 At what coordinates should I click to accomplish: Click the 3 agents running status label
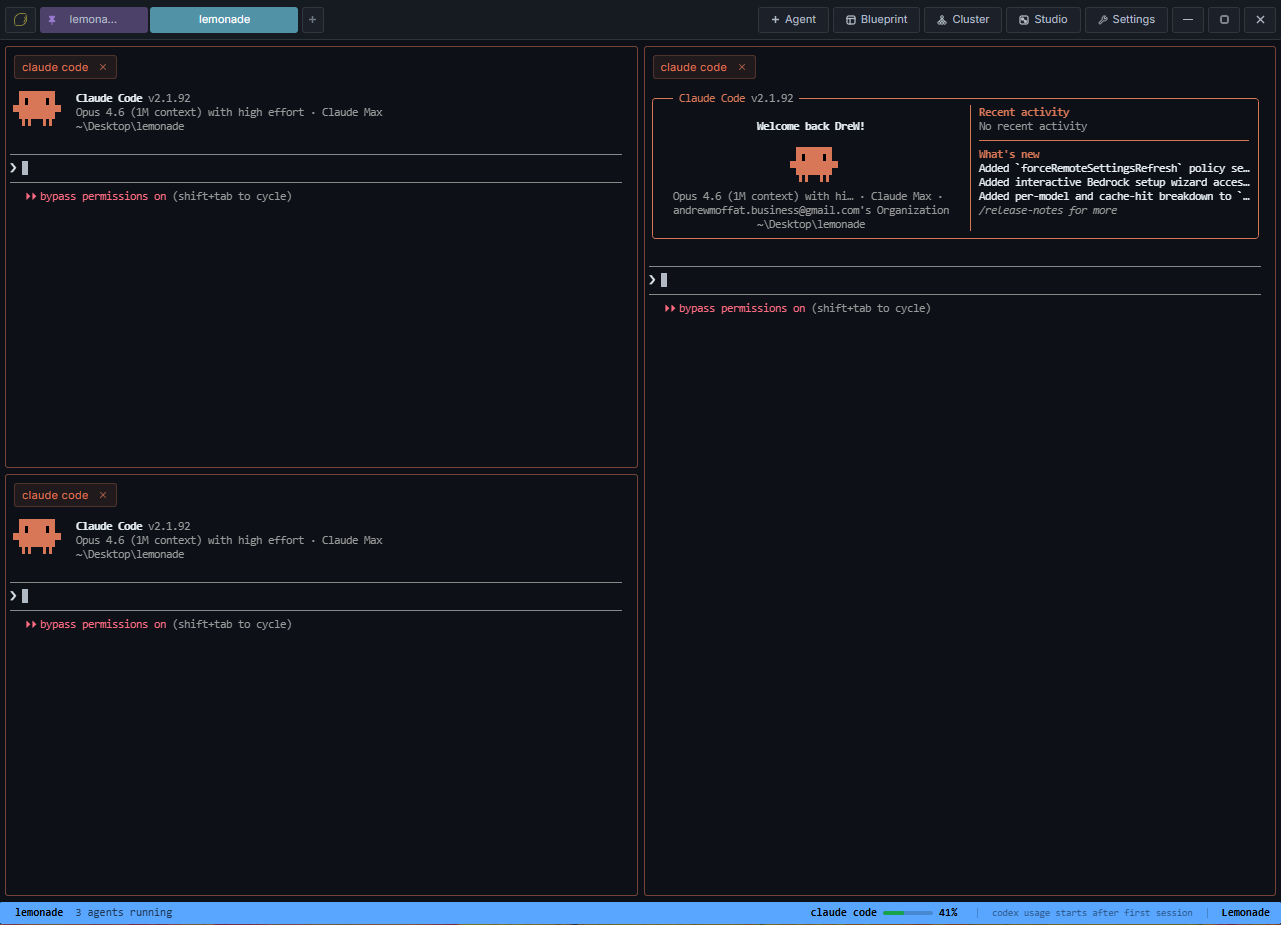[x=125, y=912]
